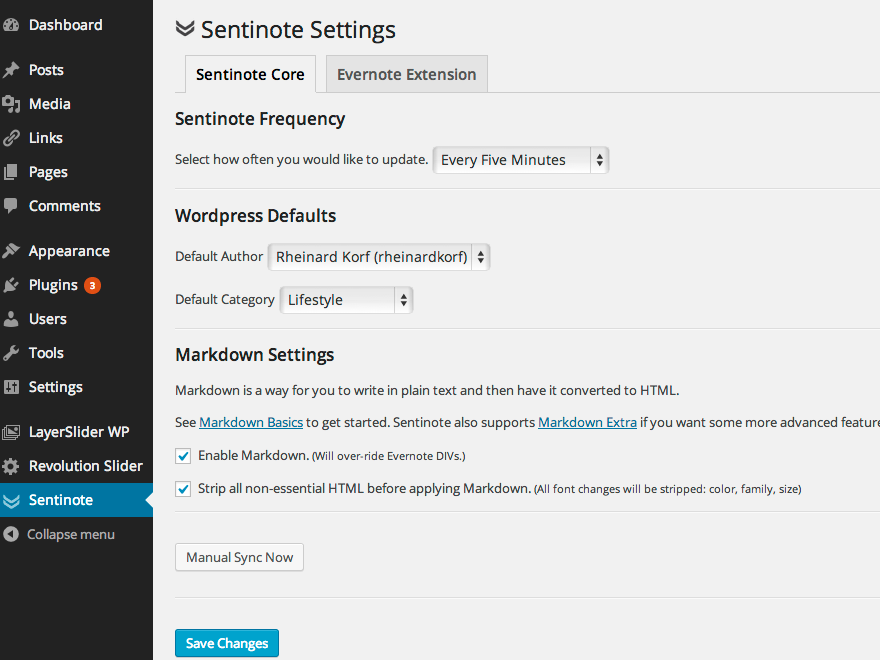880x660 pixels.
Task: Navigate to Pages
Action: 48,172
